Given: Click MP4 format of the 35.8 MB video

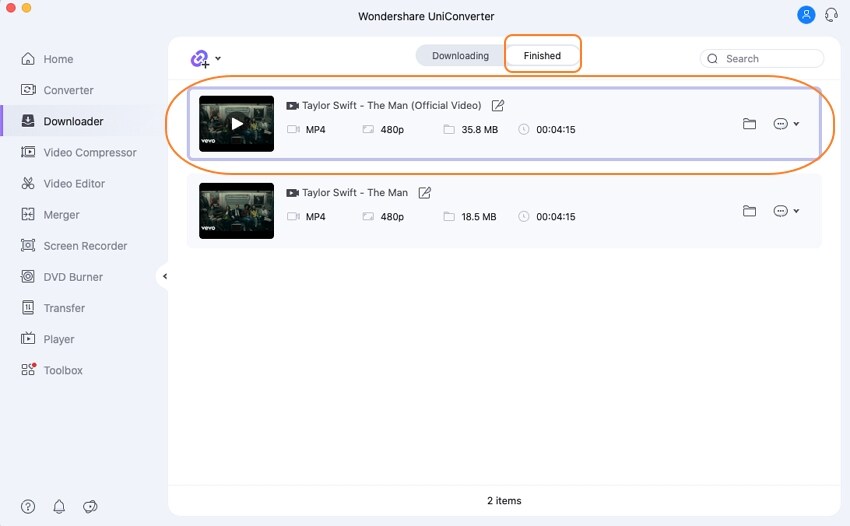Looking at the screenshot, I should point(315,130).
